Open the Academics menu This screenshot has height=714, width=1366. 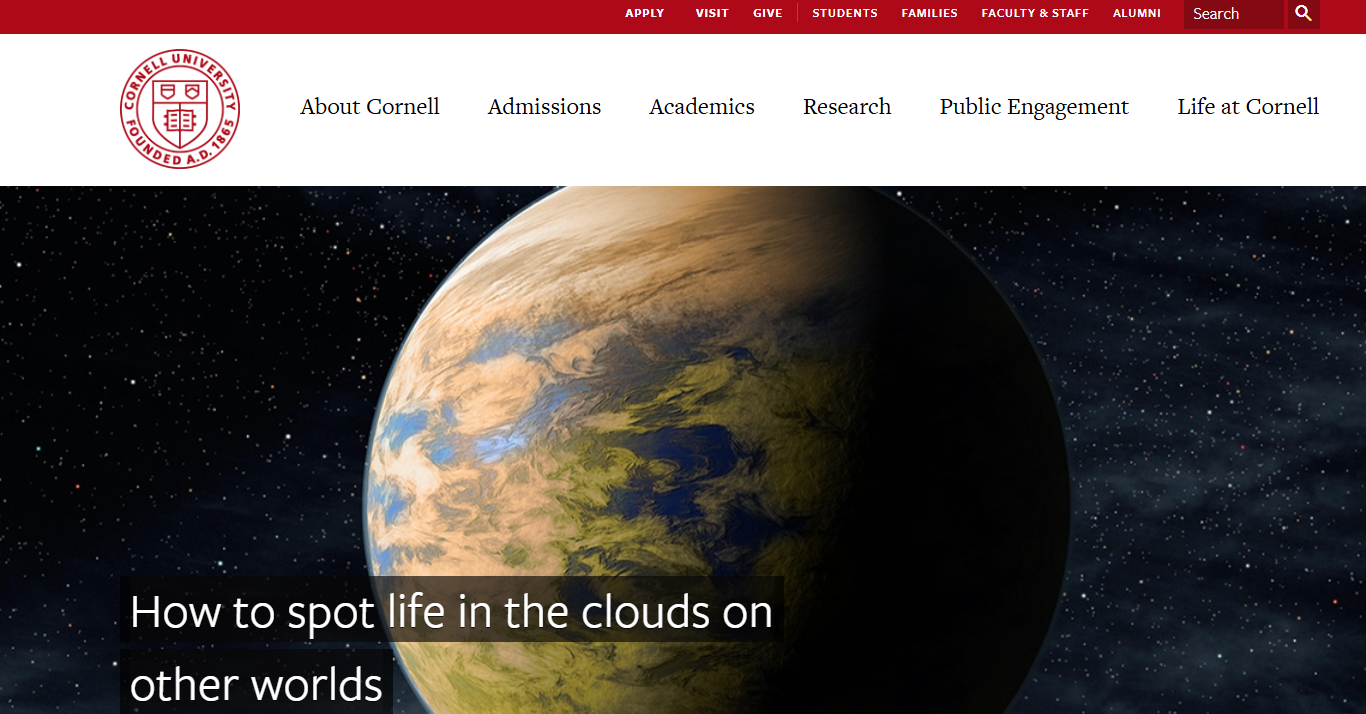[702, 107]
